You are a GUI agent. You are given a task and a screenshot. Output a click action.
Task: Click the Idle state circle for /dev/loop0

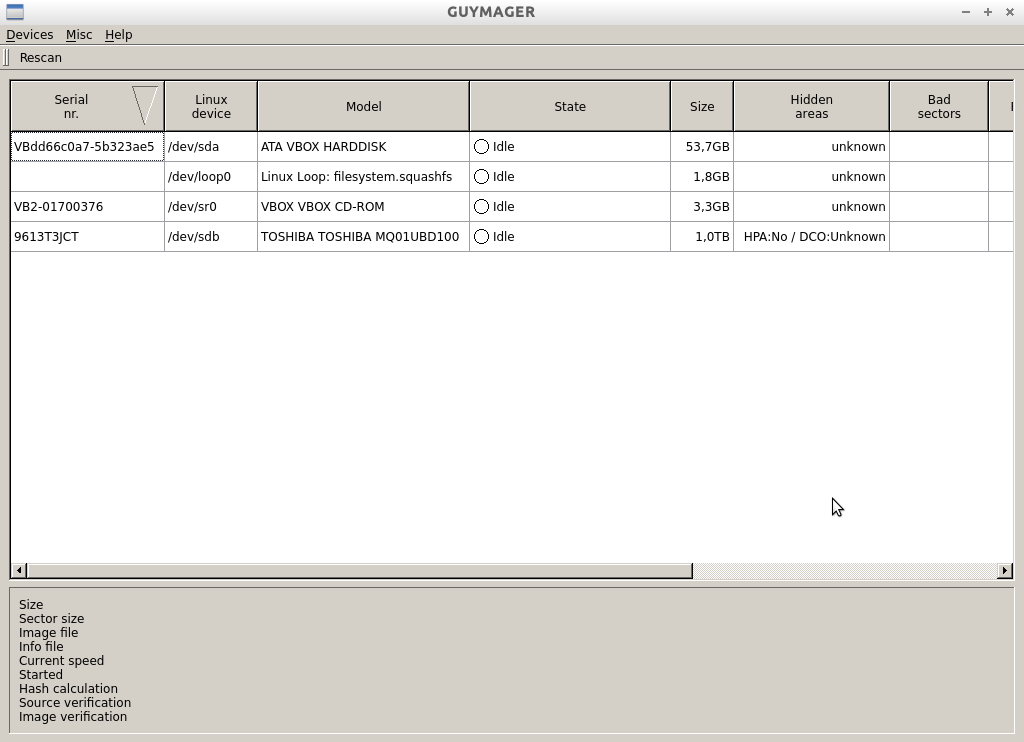[x=481, y=176]
